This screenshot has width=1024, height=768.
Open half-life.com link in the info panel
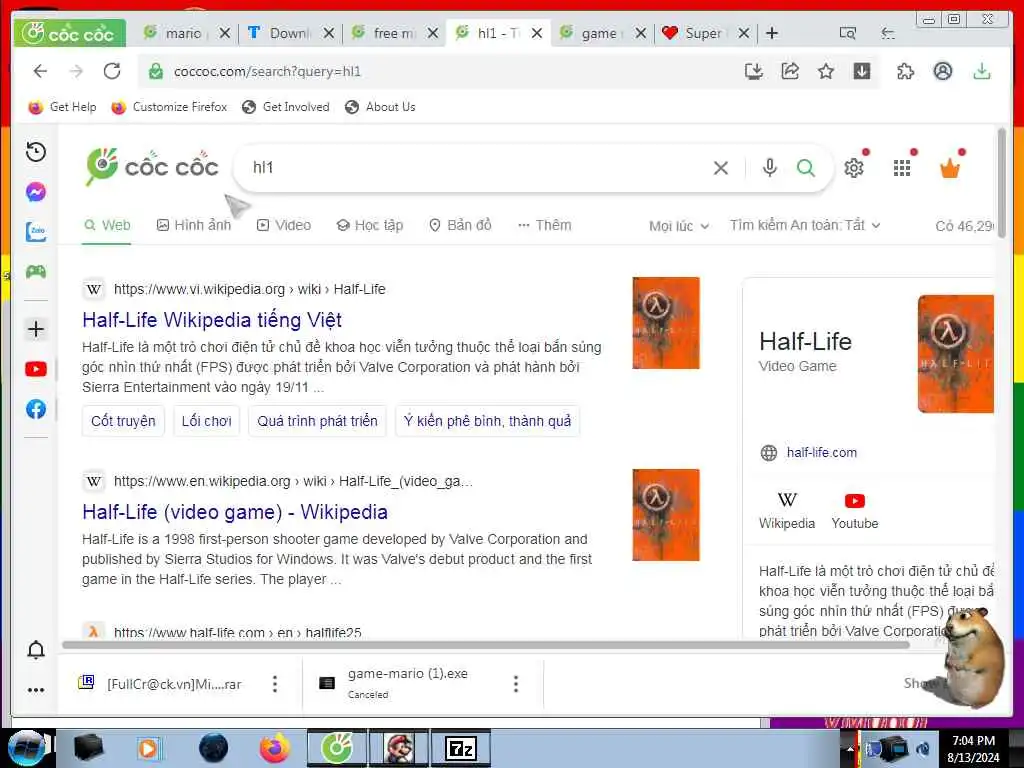(822, 453)
